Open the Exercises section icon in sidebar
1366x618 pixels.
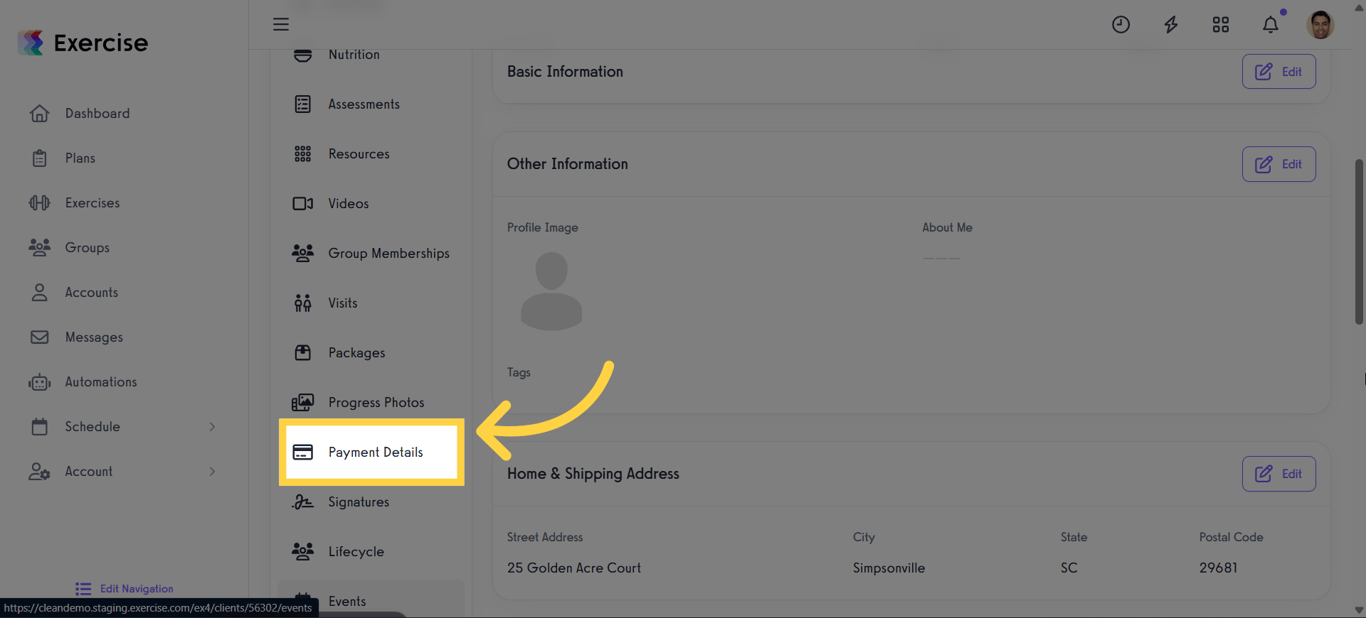click(40, 202)
